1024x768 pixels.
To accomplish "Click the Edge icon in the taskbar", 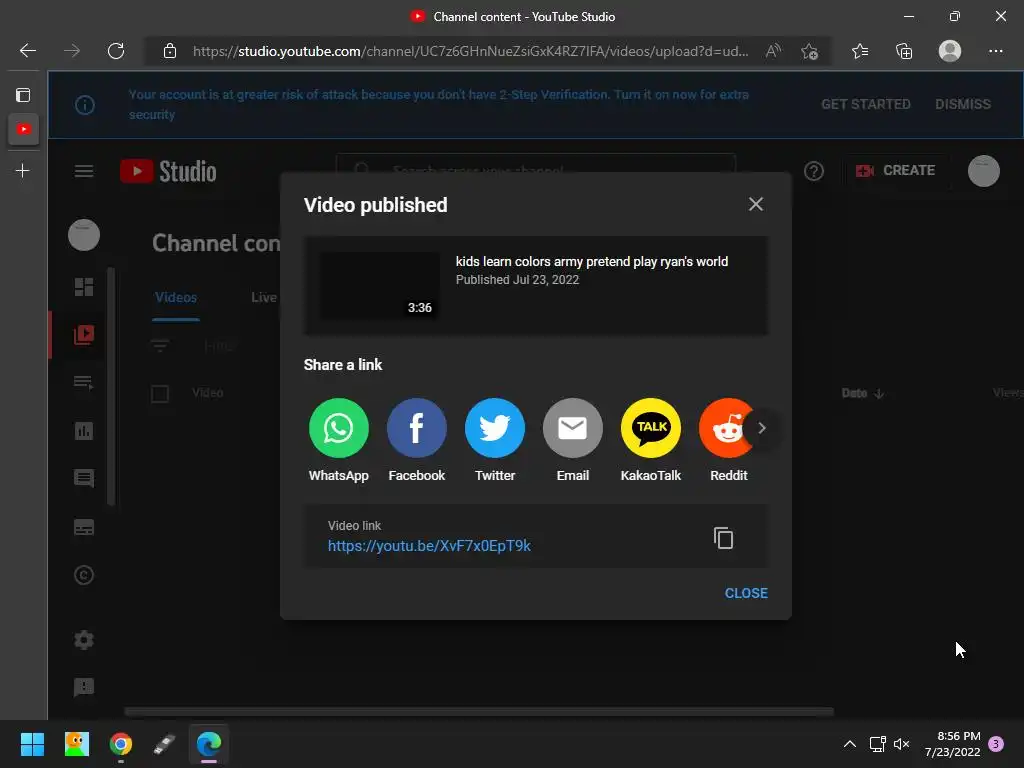I will [x=209, y=744].
